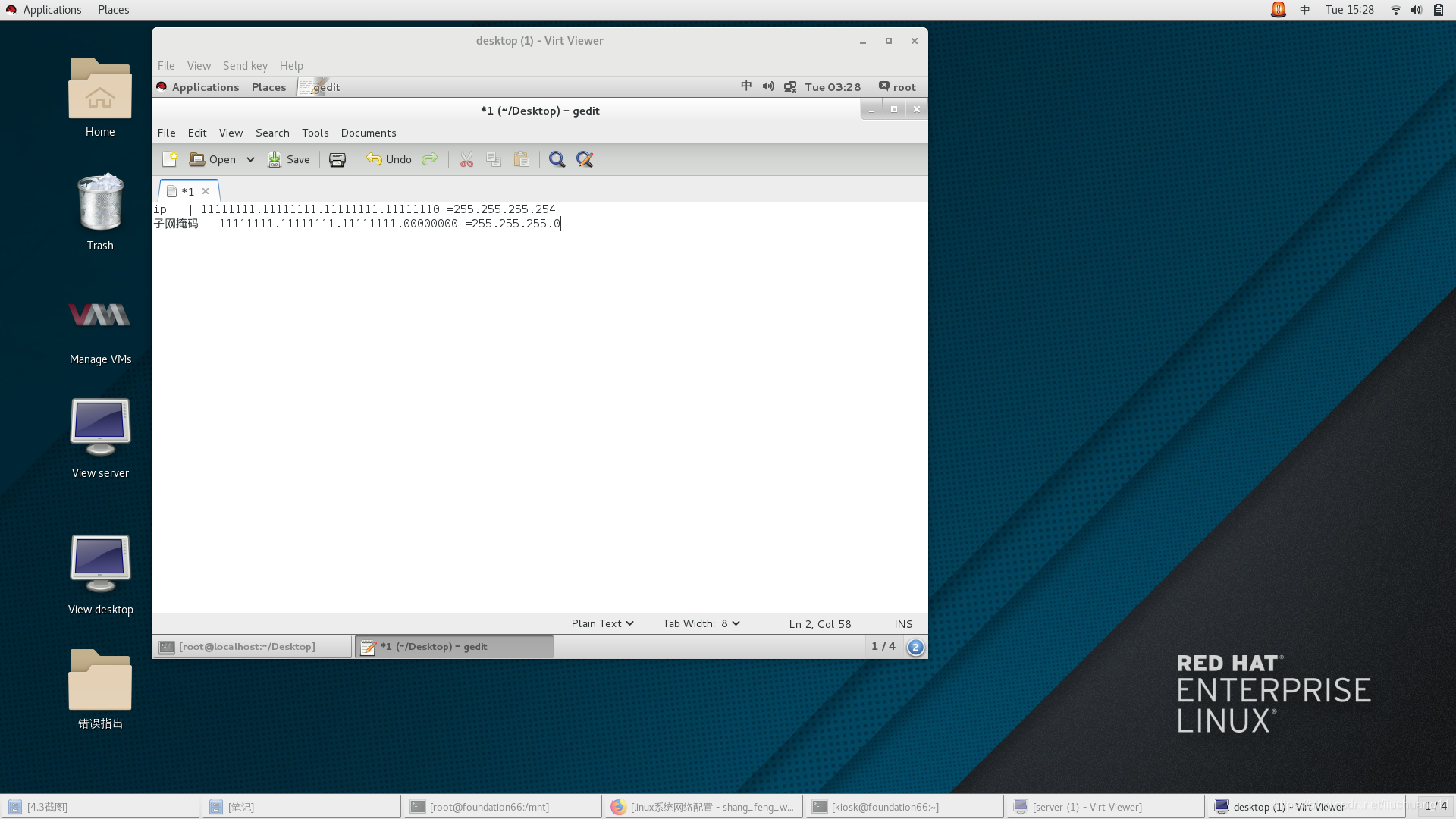Click the Redo arrow icon
This screenshot has height=819, width=1456.
(430, 159)
